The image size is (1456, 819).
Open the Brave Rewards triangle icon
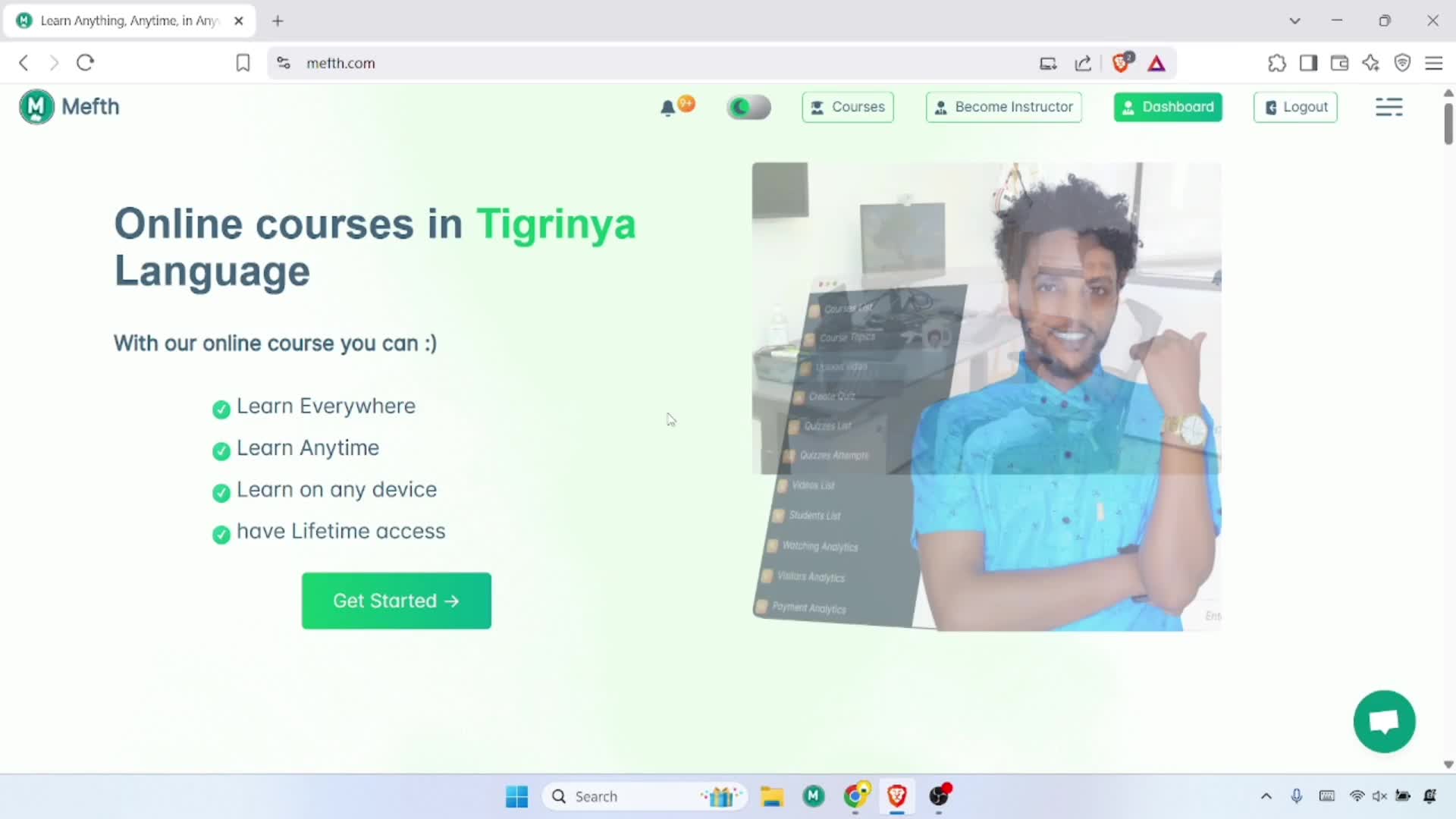(x=1156, y=64)
